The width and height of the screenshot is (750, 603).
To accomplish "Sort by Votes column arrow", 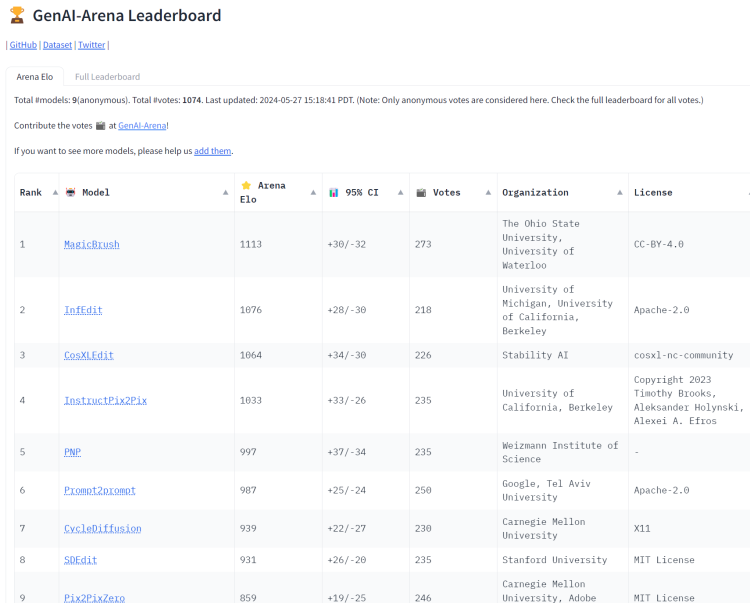I will tap(488, 192).
